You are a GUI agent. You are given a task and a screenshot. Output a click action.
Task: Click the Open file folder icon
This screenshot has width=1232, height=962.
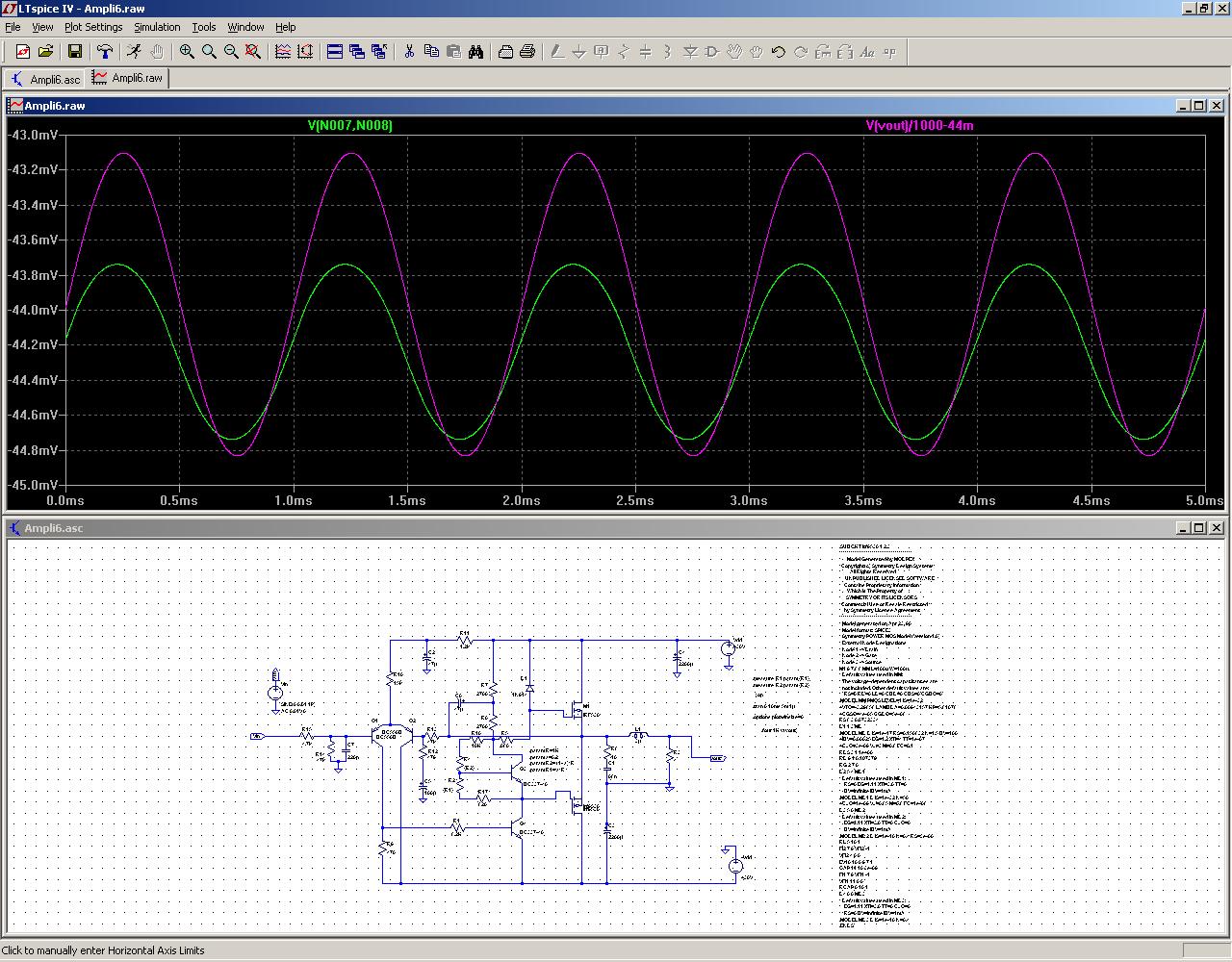point(45,52)
